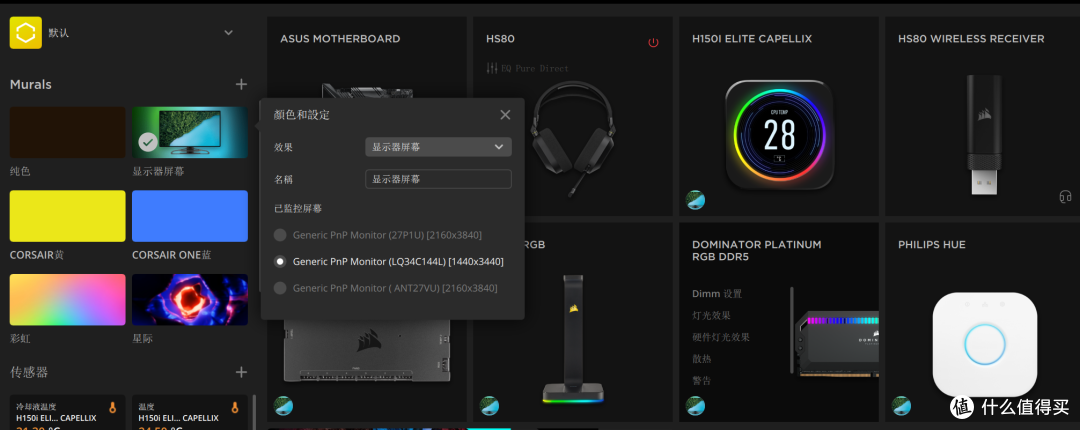Image resolution: width=1080 pixels, height=430 pixels.
Task: Select the 纯色 mural thumbnail
Action: (68, 132)
